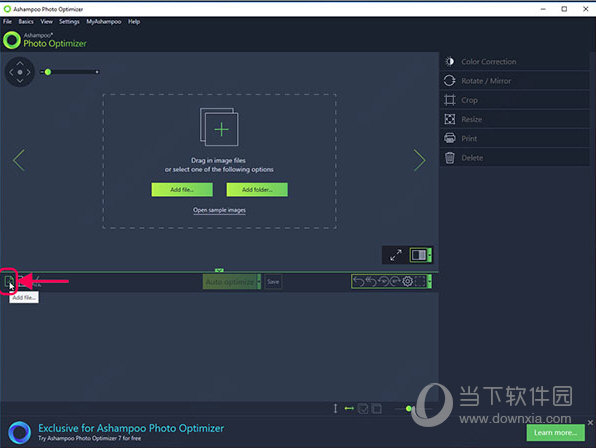Deselect all images icon
The width and height of the screenshot is (596, 448).
[x=377, y=409]
